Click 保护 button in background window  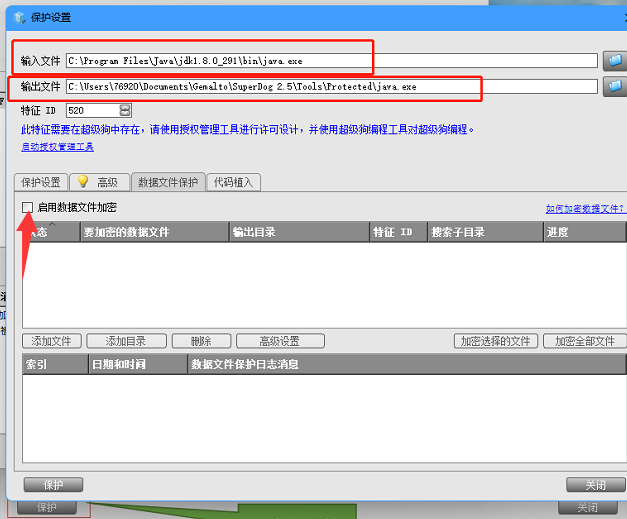[x=47, y=507]
